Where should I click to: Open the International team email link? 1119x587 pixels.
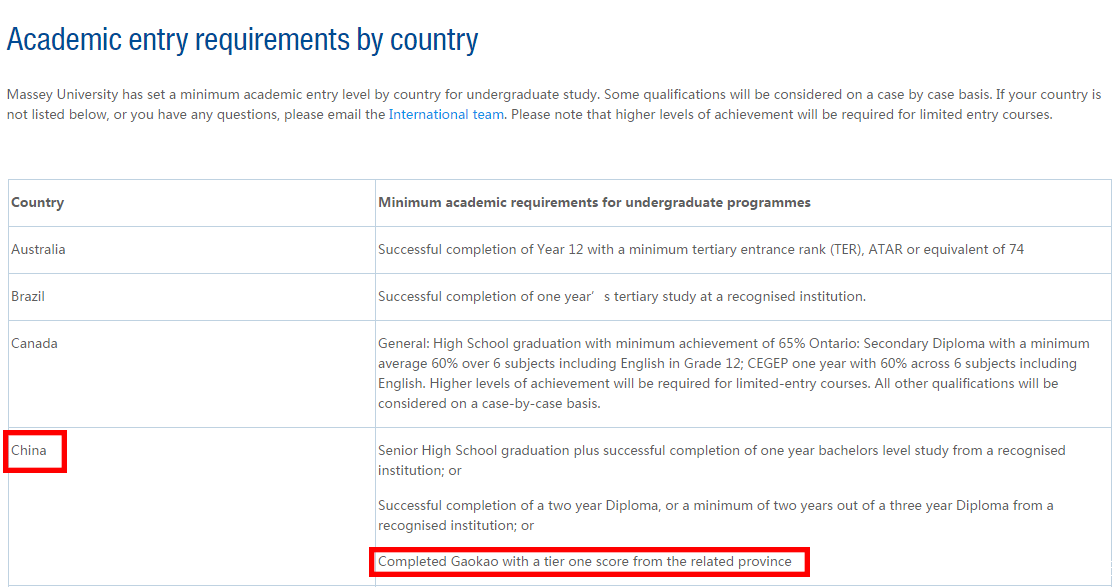pos(445,114)
